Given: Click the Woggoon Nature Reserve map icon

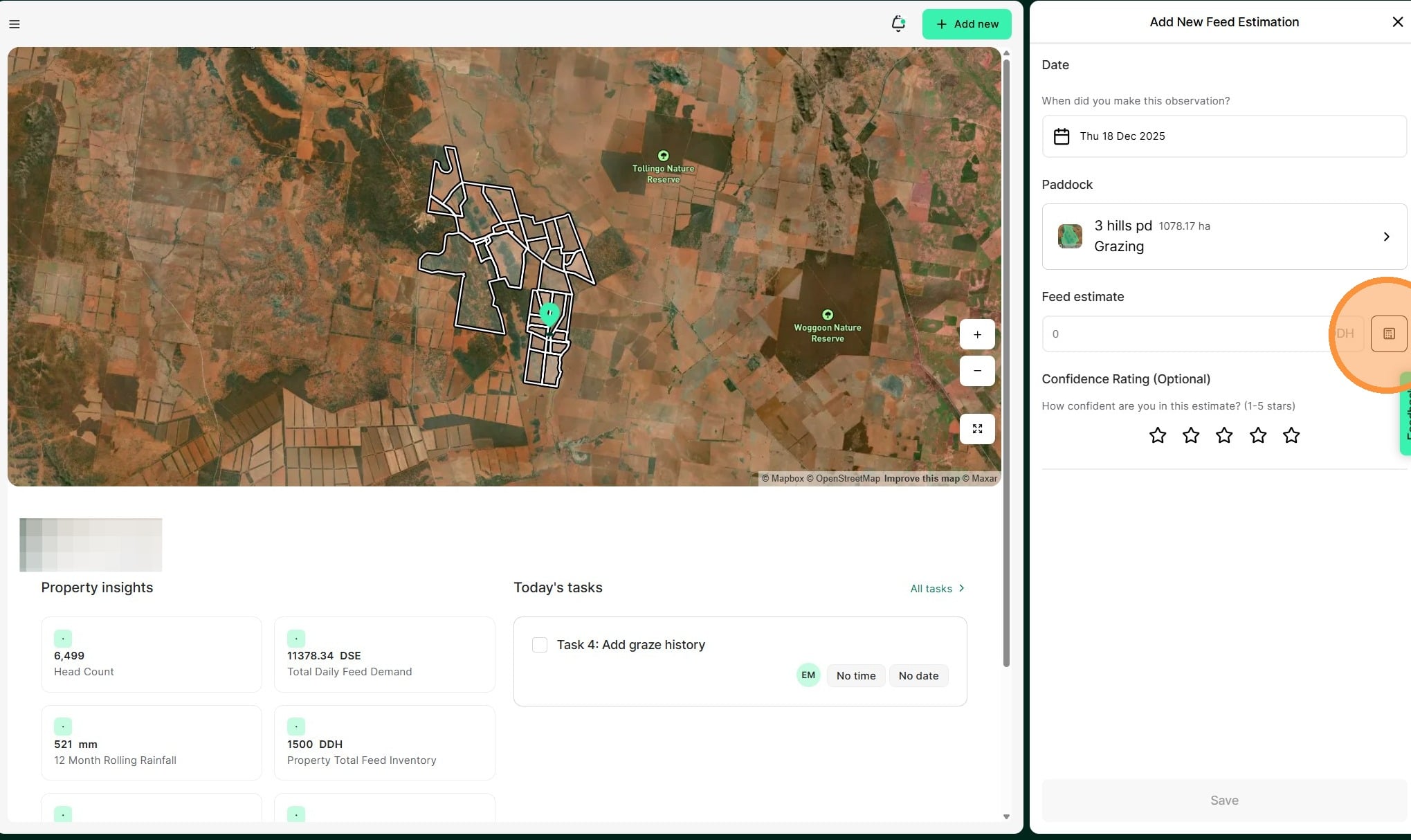Looking at the screenshot, I should coord(827,315).
